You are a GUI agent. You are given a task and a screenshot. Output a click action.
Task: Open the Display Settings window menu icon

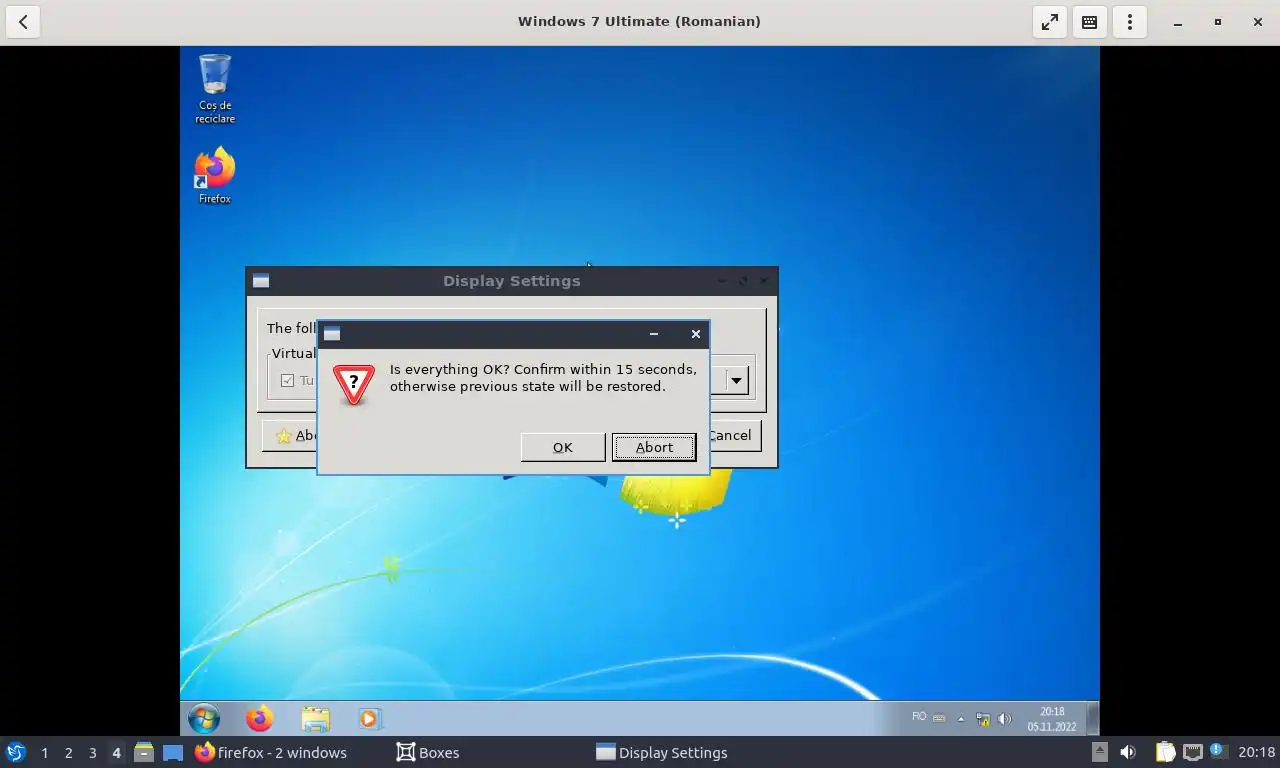tap(261, 281)
